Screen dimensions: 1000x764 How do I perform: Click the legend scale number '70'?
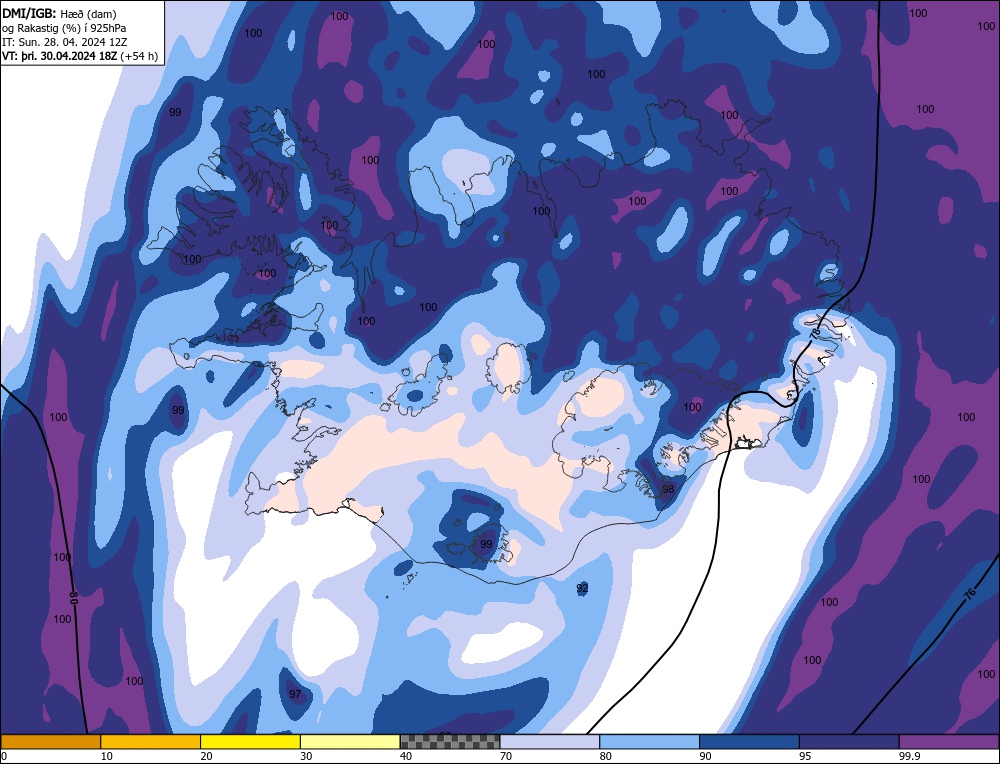pos(506,756)
